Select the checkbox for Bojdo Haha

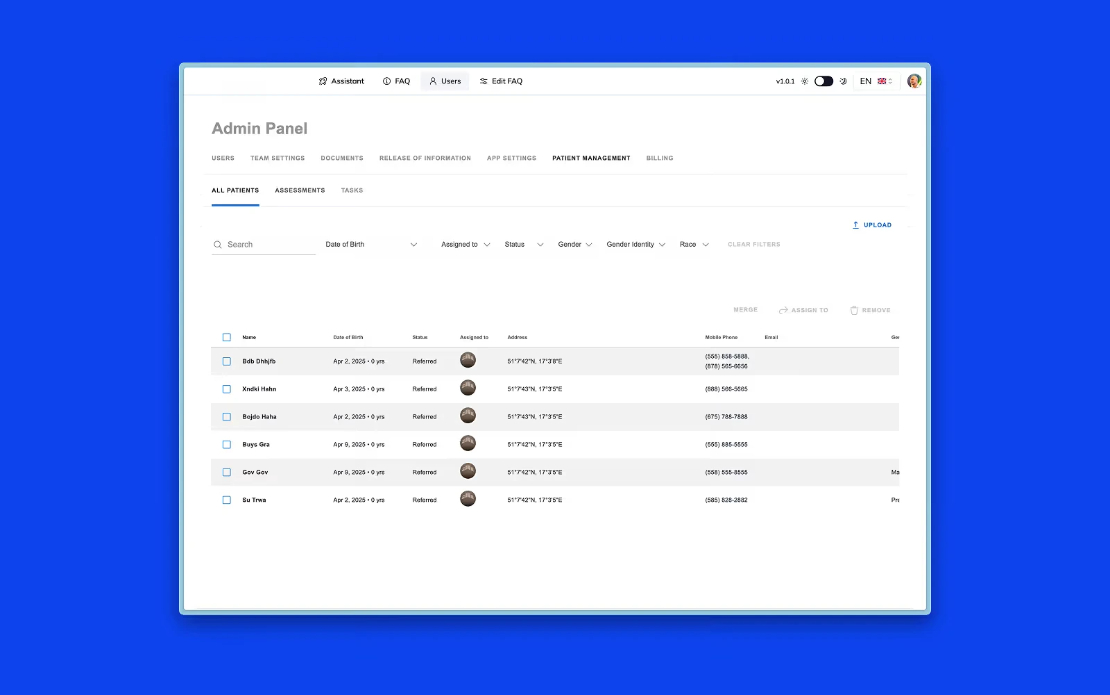(x=227, y=417)
